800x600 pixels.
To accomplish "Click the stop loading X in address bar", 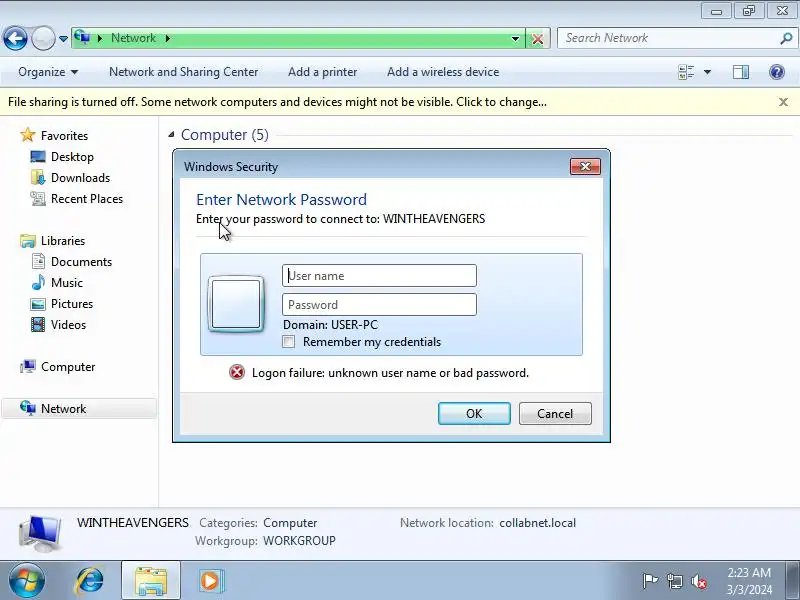I will [538, 39].
